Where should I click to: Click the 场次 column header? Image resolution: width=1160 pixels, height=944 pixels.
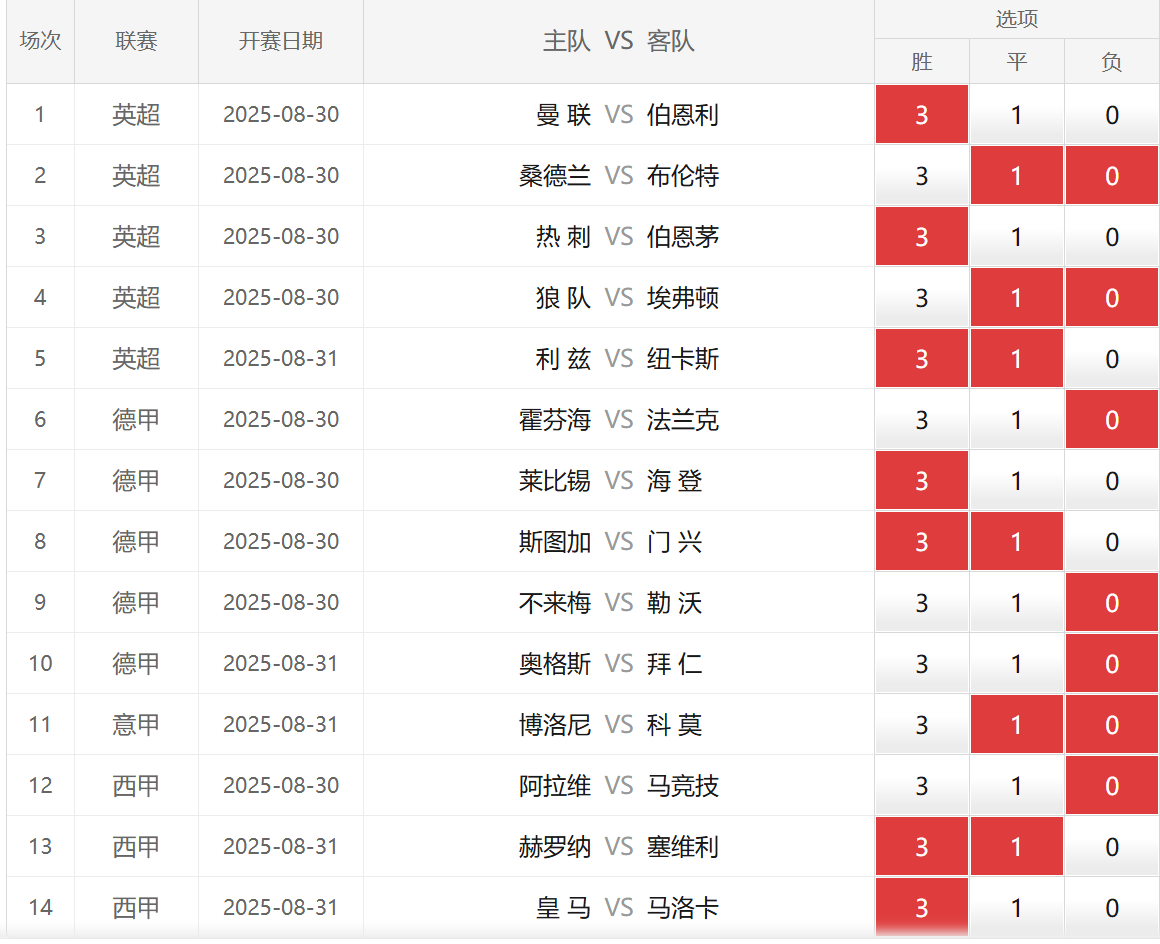(40, 41)
